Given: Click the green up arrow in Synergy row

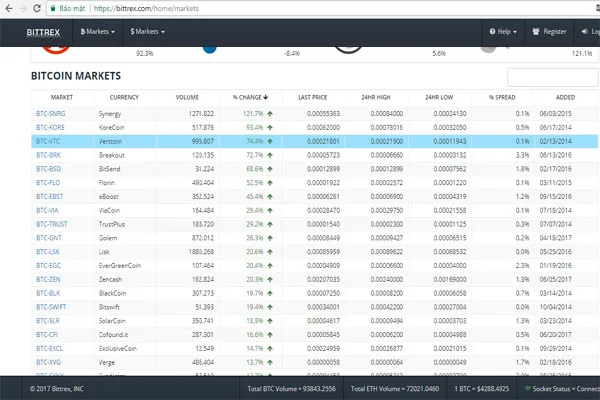Looking at the screenshot, I should pyautogui.click(x=270, y=114).
